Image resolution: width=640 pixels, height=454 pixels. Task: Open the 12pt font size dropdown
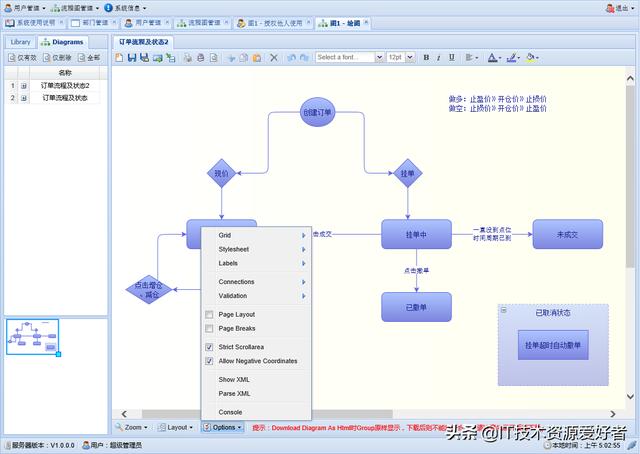(410, 58)
